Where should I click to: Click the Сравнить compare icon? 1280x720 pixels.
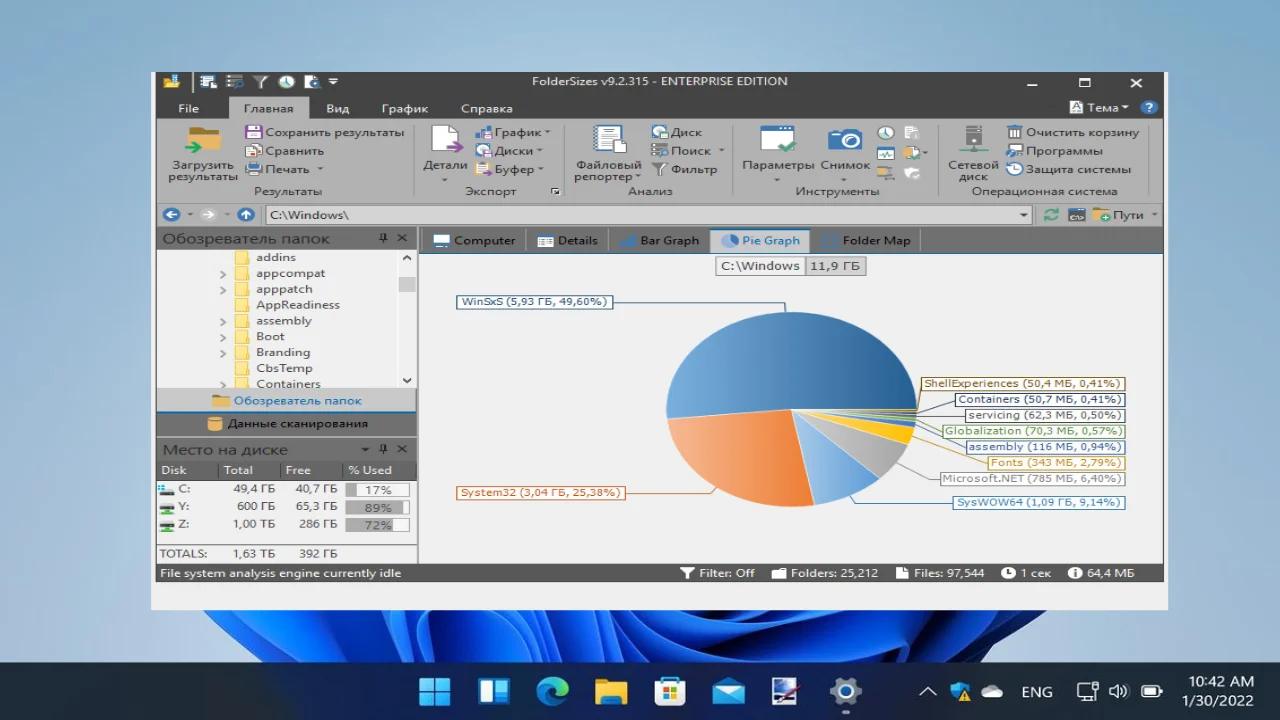tap(253, 151)
